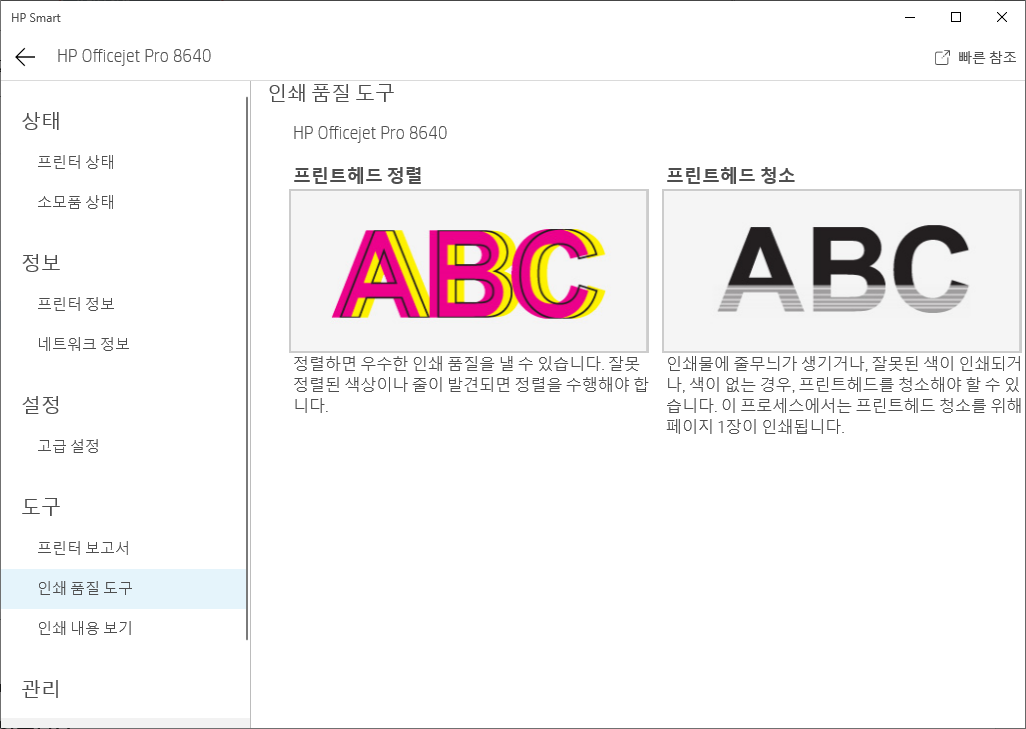Maximize the HP Smart window

pos(956,18)
